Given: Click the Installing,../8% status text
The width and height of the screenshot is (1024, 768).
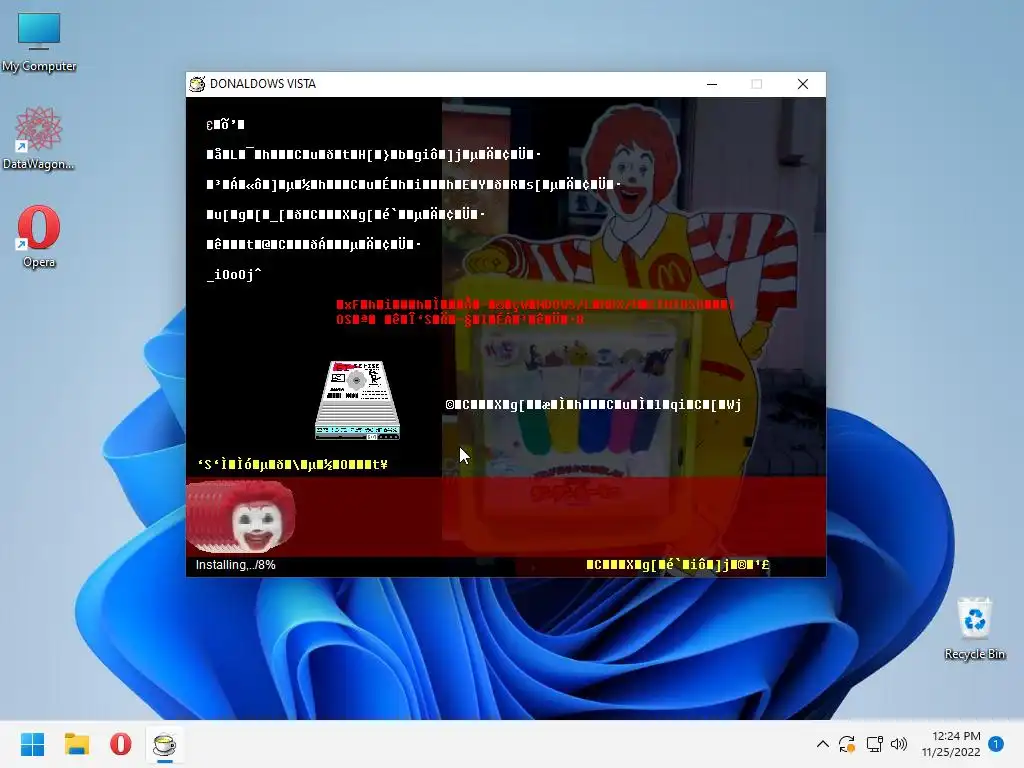Looking at the screenshot, I should pyautogui.click(x=236, y=565).
